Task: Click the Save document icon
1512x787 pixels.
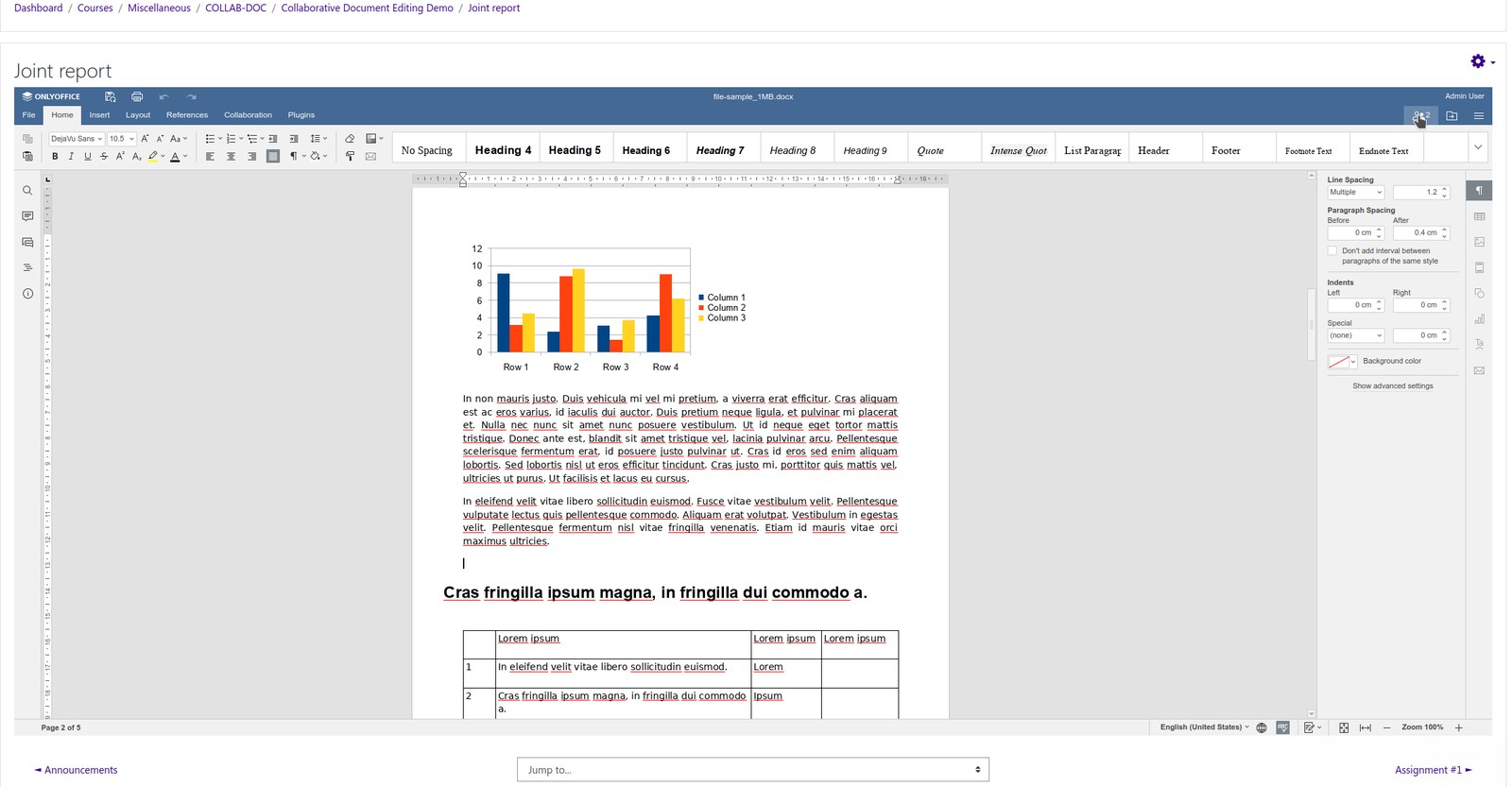Action: pos(111,96)
